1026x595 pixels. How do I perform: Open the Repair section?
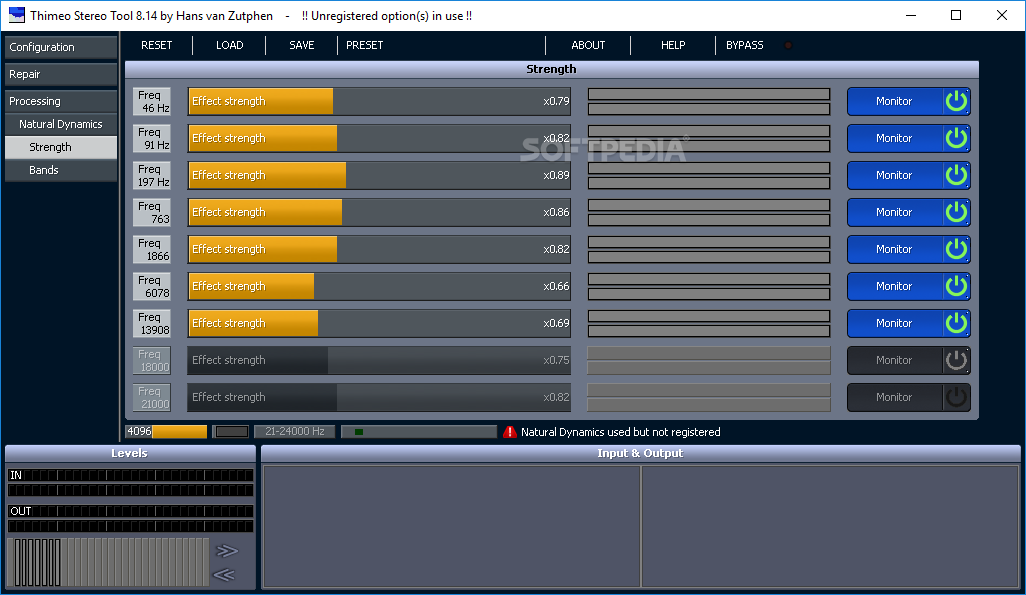pos(61,74)
